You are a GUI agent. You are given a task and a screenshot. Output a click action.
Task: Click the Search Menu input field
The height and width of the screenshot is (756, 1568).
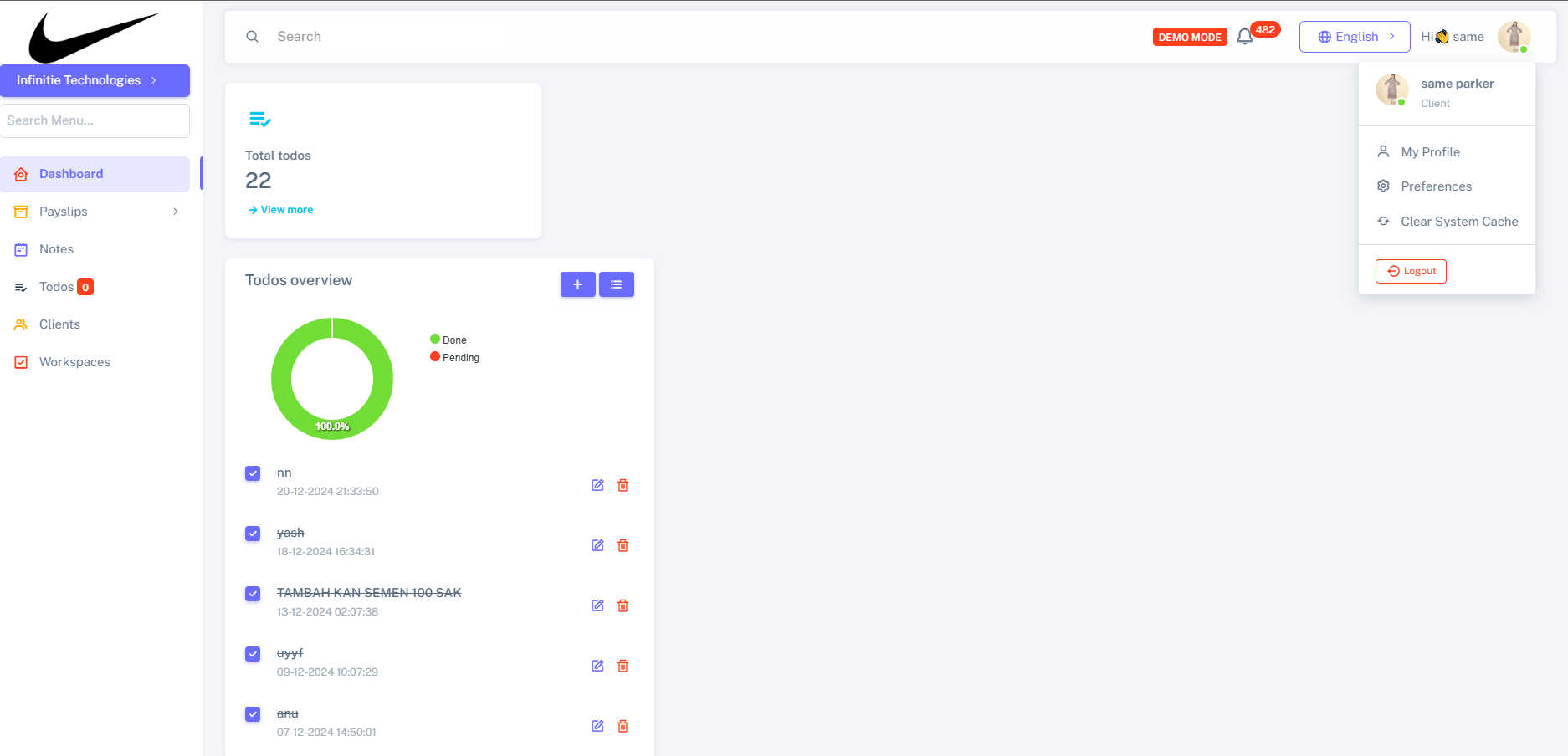coord(95,120)
